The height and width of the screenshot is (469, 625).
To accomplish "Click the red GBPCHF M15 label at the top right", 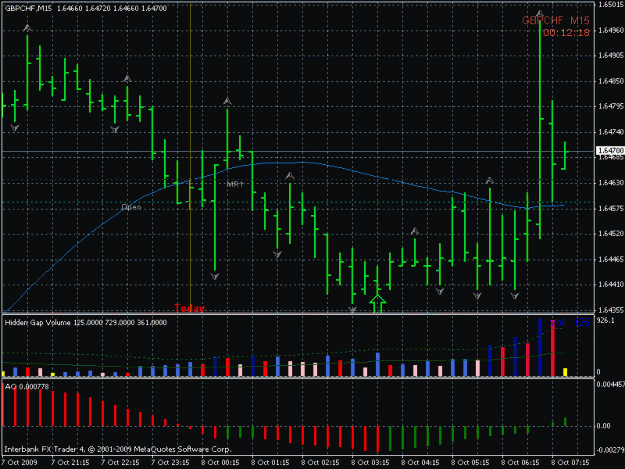I will (556, 21).
